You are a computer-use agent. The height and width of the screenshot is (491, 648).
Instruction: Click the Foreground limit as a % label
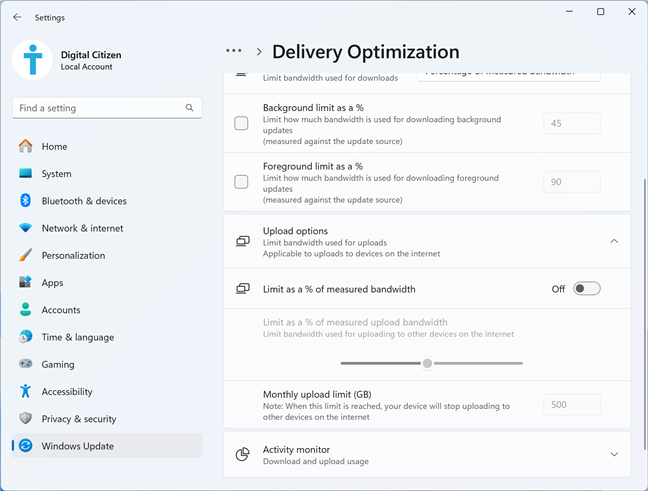pos(313,166)
